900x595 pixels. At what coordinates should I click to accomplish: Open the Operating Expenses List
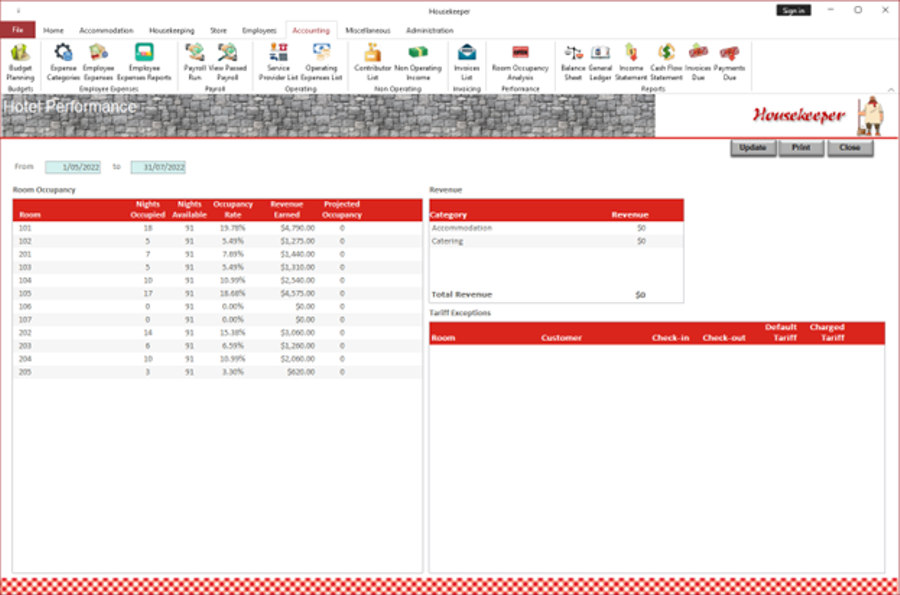pos(321,62)
